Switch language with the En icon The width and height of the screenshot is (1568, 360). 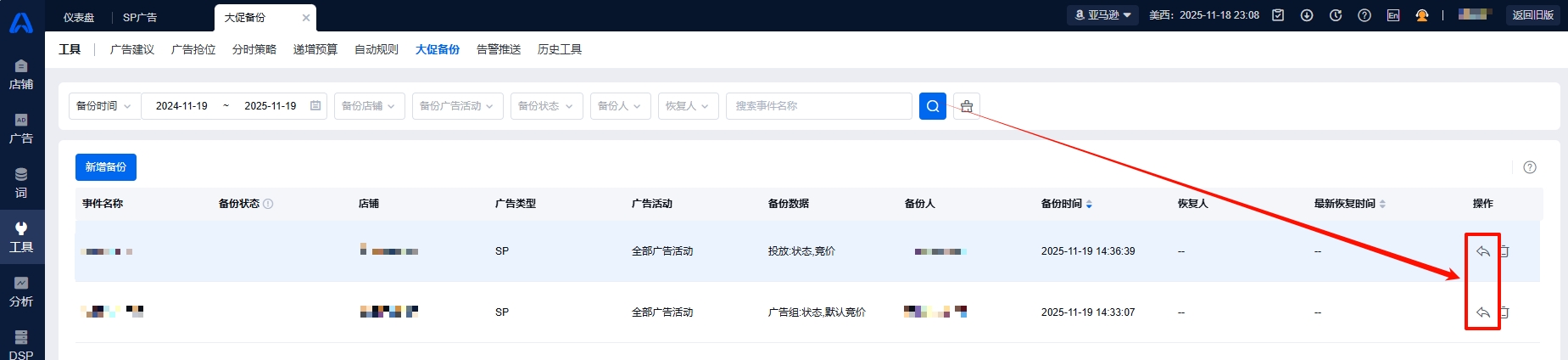point(1393,15)
